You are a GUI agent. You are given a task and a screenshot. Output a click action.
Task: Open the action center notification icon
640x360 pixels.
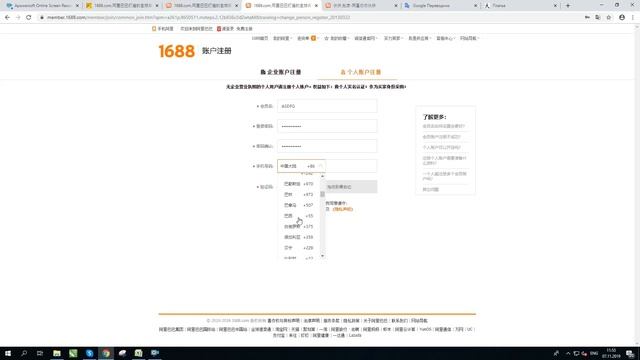631,353
